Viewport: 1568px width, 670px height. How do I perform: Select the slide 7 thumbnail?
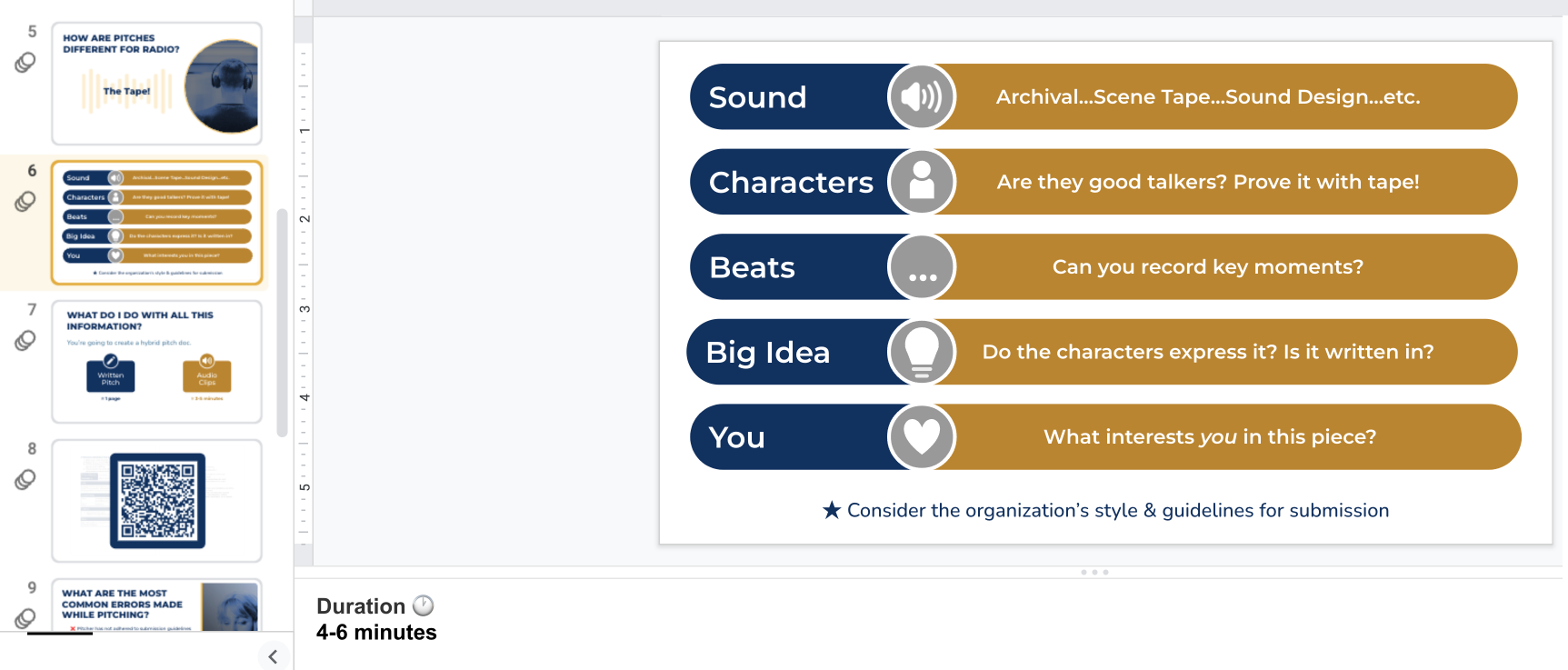pos(156,362)
